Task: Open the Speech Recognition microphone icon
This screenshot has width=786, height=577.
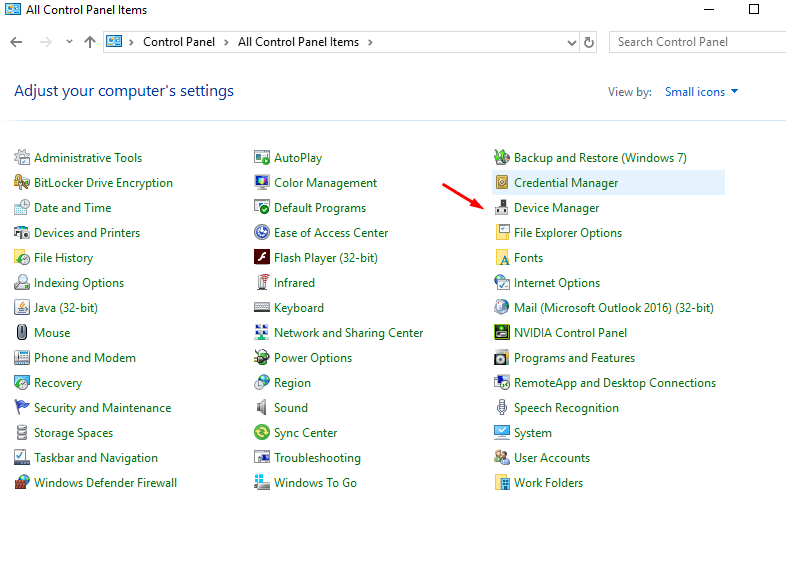Action: (502, 408)
